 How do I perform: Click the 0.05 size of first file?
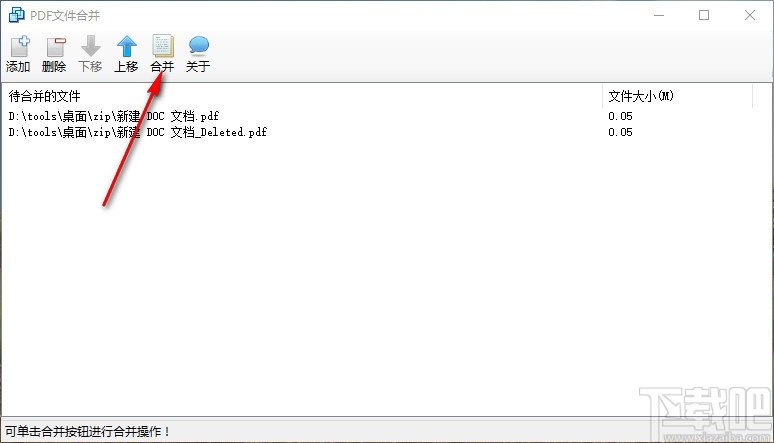click(x=620, y=116)
